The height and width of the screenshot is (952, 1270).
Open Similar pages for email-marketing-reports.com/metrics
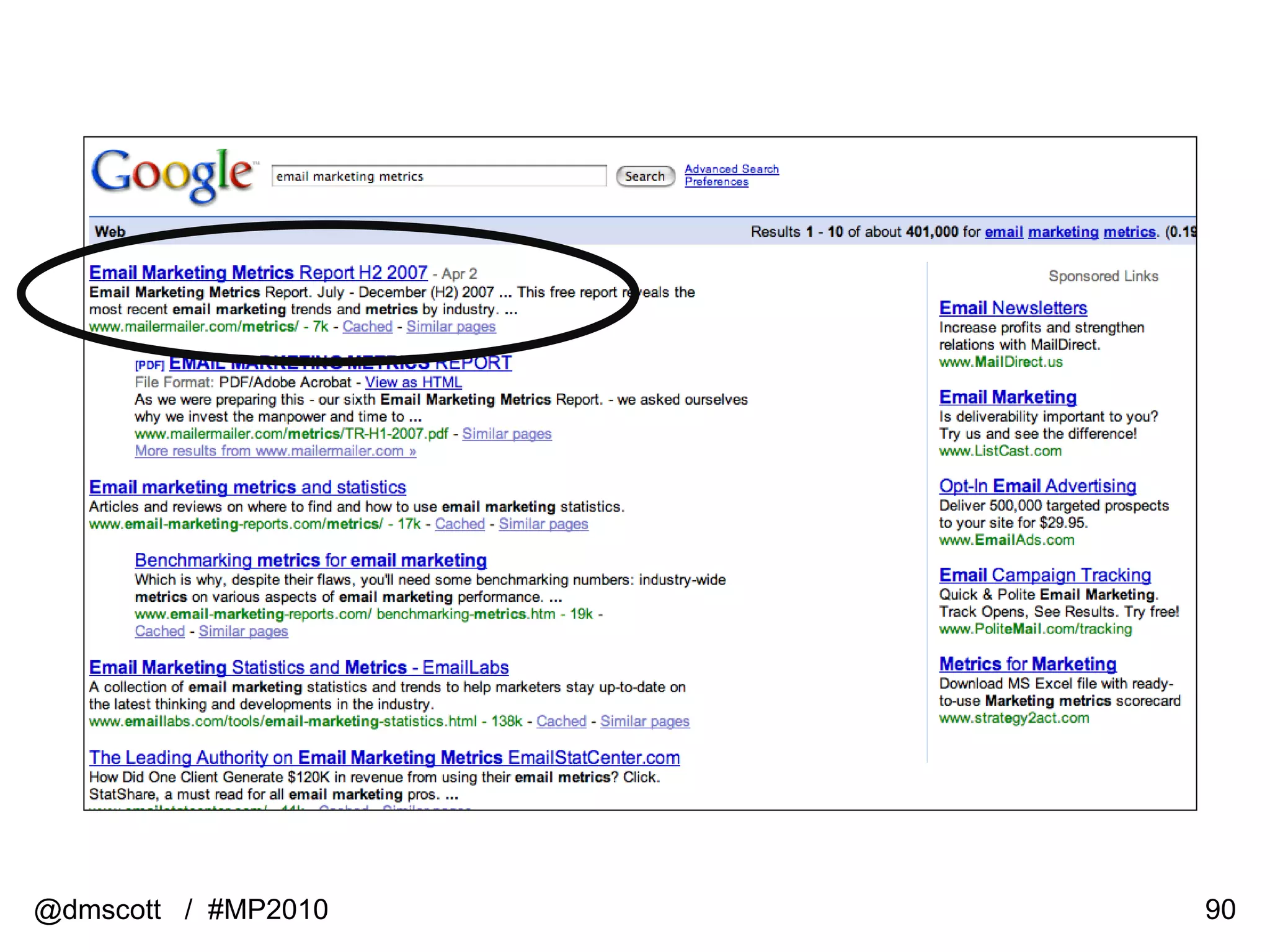[543, 524]
